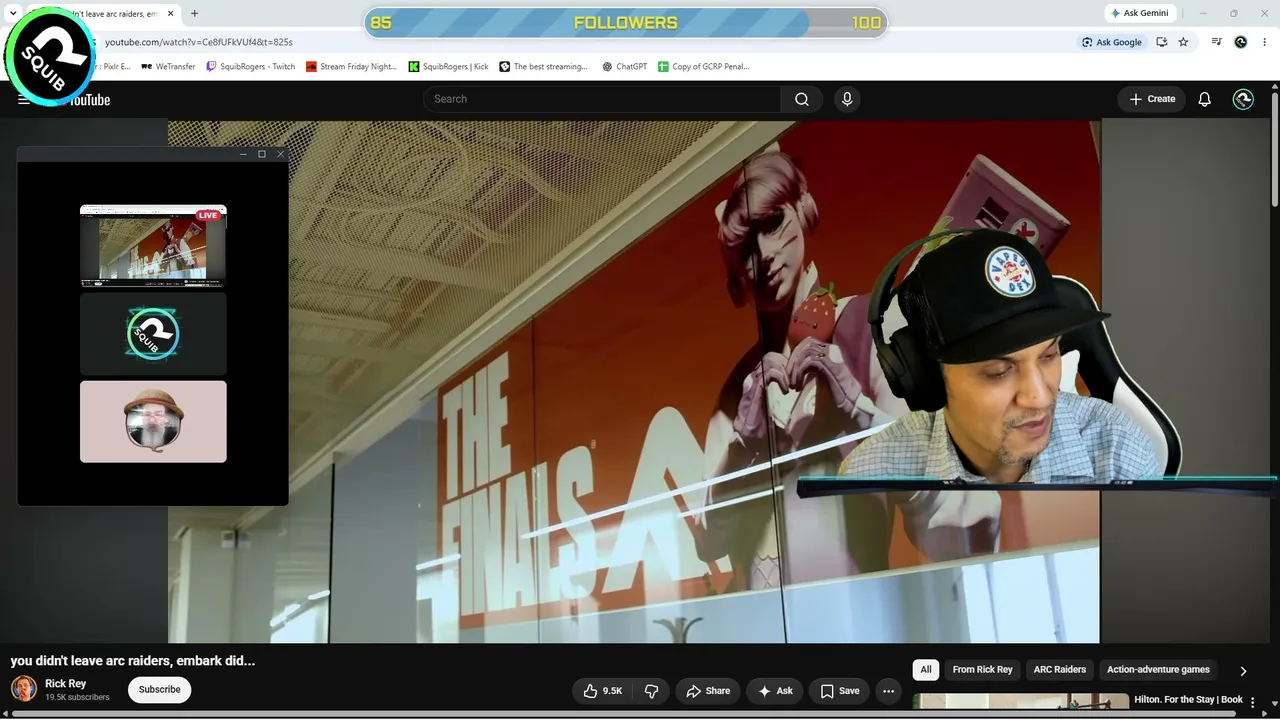Open The best streaming bookmark

coord(544,67)
